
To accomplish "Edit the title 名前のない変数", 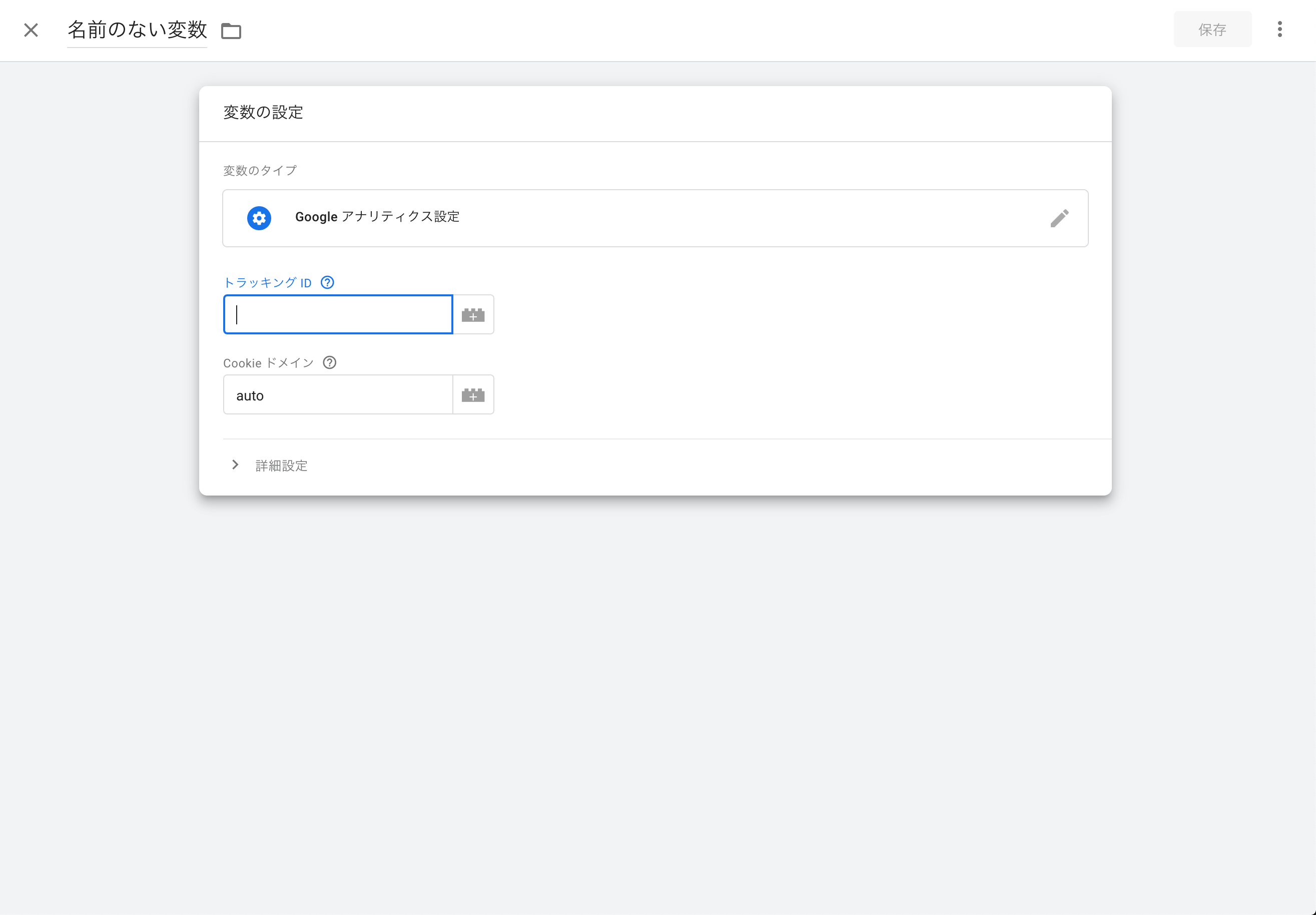I will click(x=137, y=30).
